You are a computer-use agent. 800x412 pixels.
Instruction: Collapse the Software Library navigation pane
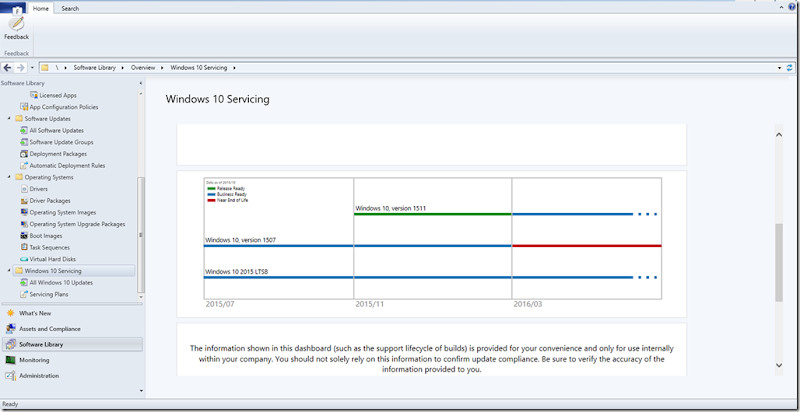(x=141, y=83)
